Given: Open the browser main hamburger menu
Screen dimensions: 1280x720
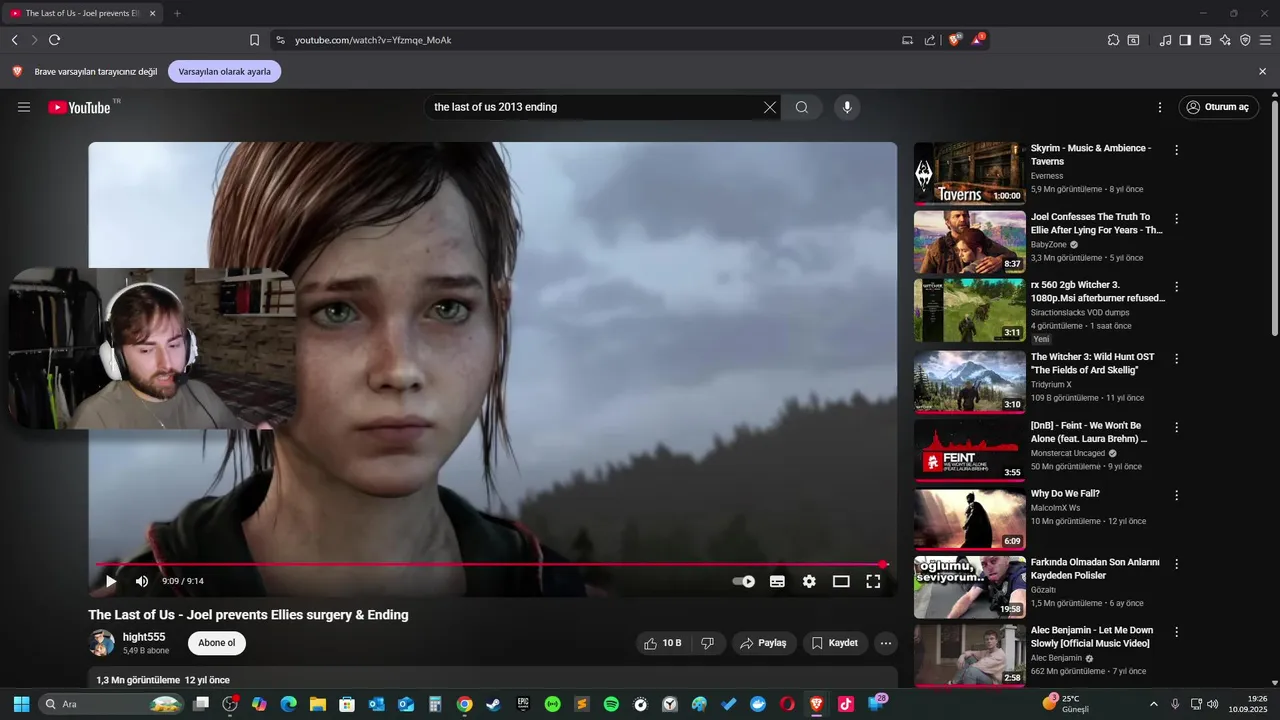Looking at the screenshot, I should click(x=1265, y=40).
